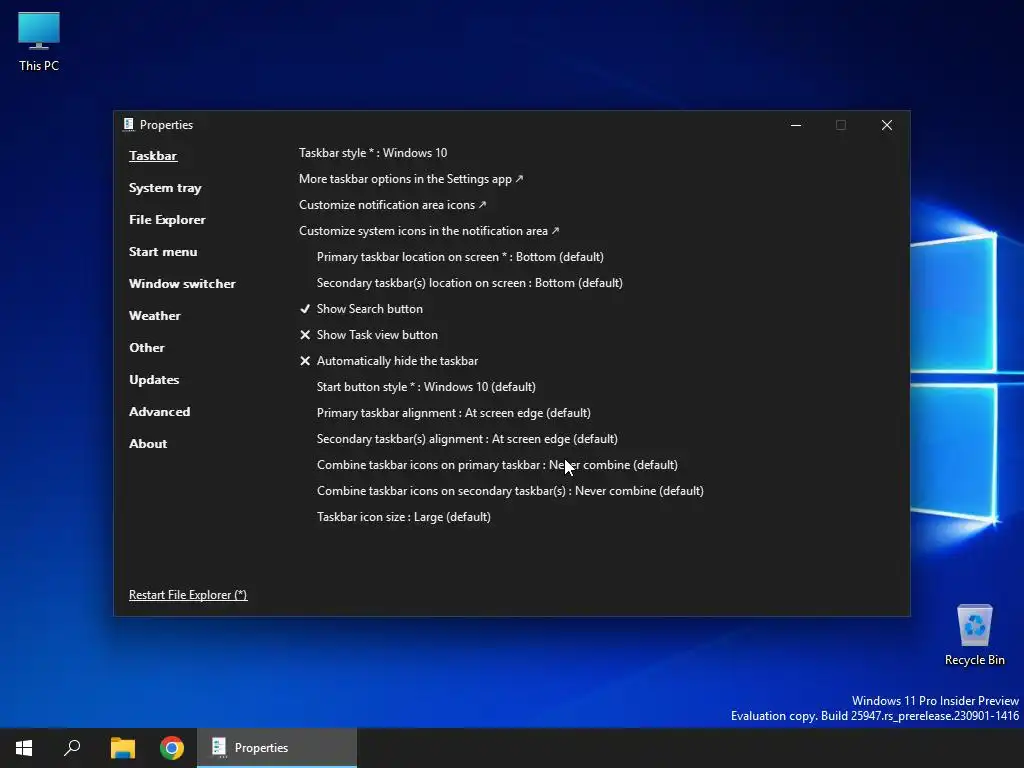This screenshot has width=1024, height=768.
Task: Open Customize system icons in notification area
Action: pyautogui.click(x=429, y=231)
